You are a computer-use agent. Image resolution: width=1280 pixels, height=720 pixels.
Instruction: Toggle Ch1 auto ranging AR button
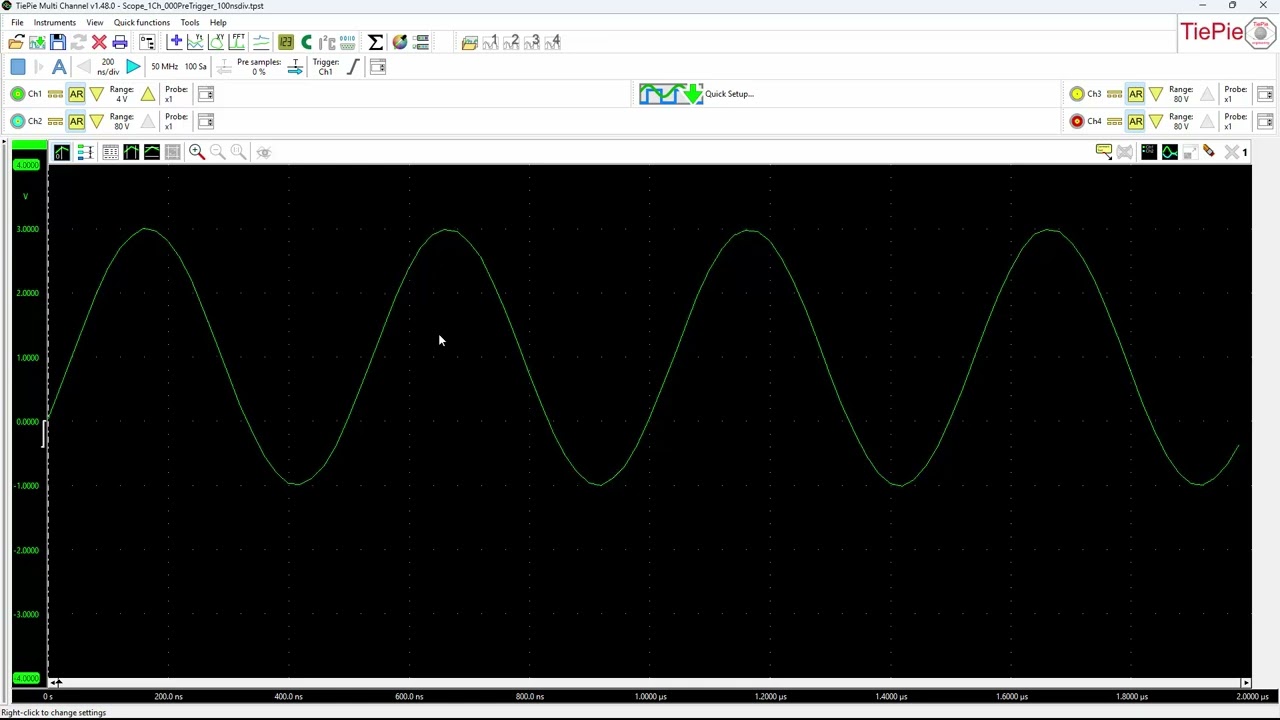pos(76,94)
